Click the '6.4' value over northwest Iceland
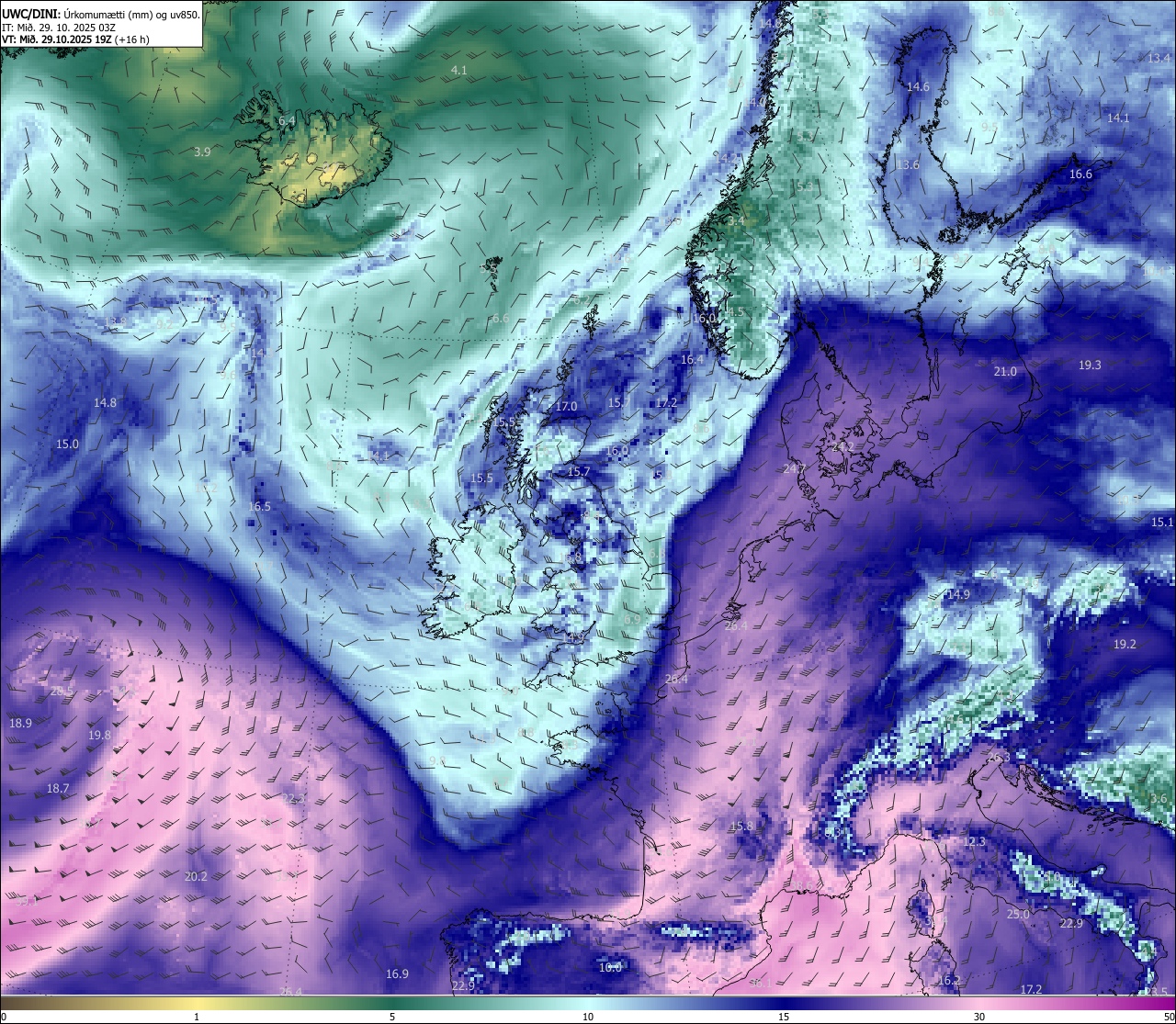This screenshot has width=1176, height=1024. (x=287, y=120)
